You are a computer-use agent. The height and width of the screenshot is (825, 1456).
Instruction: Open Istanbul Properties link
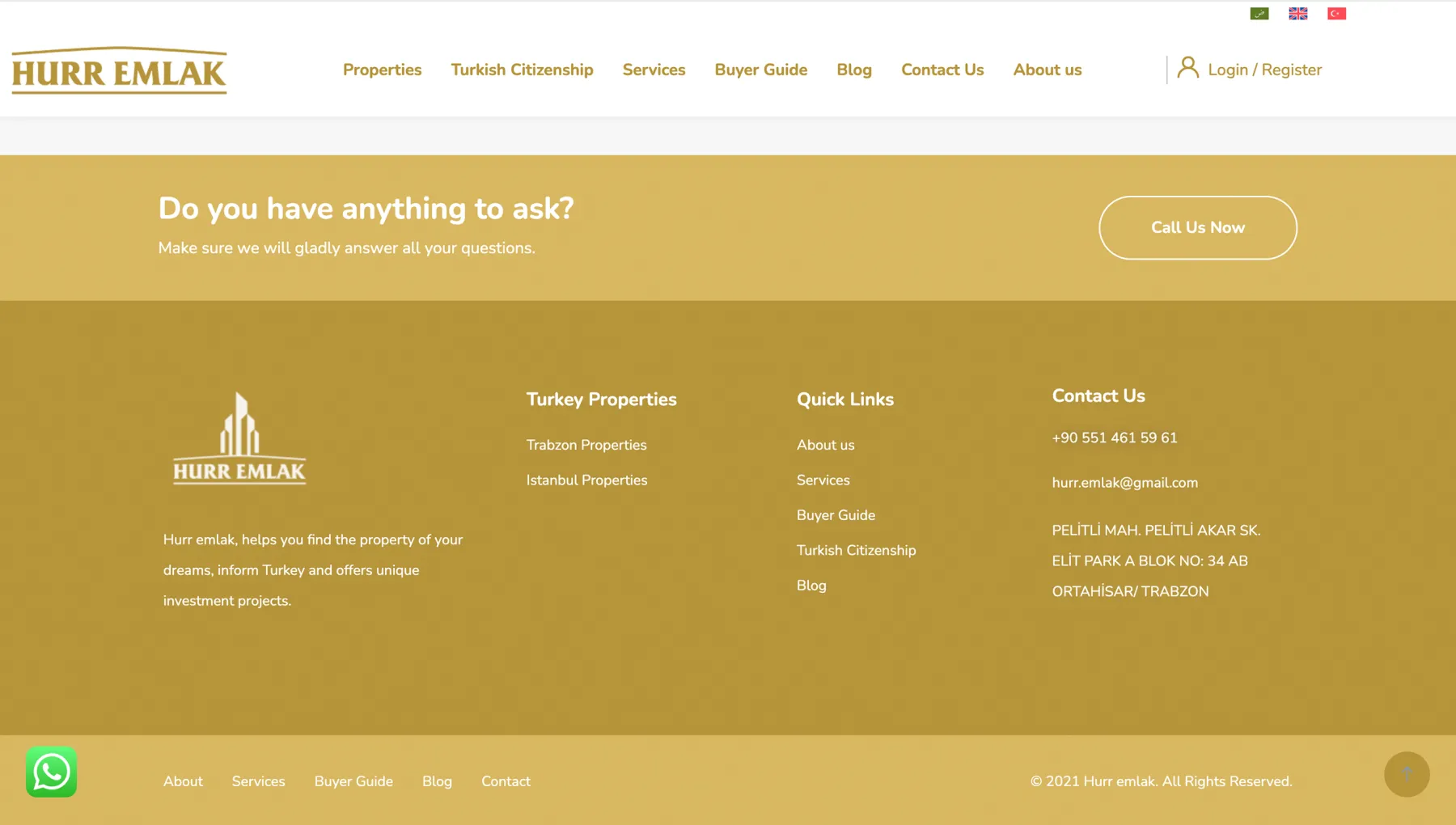(x=586, y=480)
